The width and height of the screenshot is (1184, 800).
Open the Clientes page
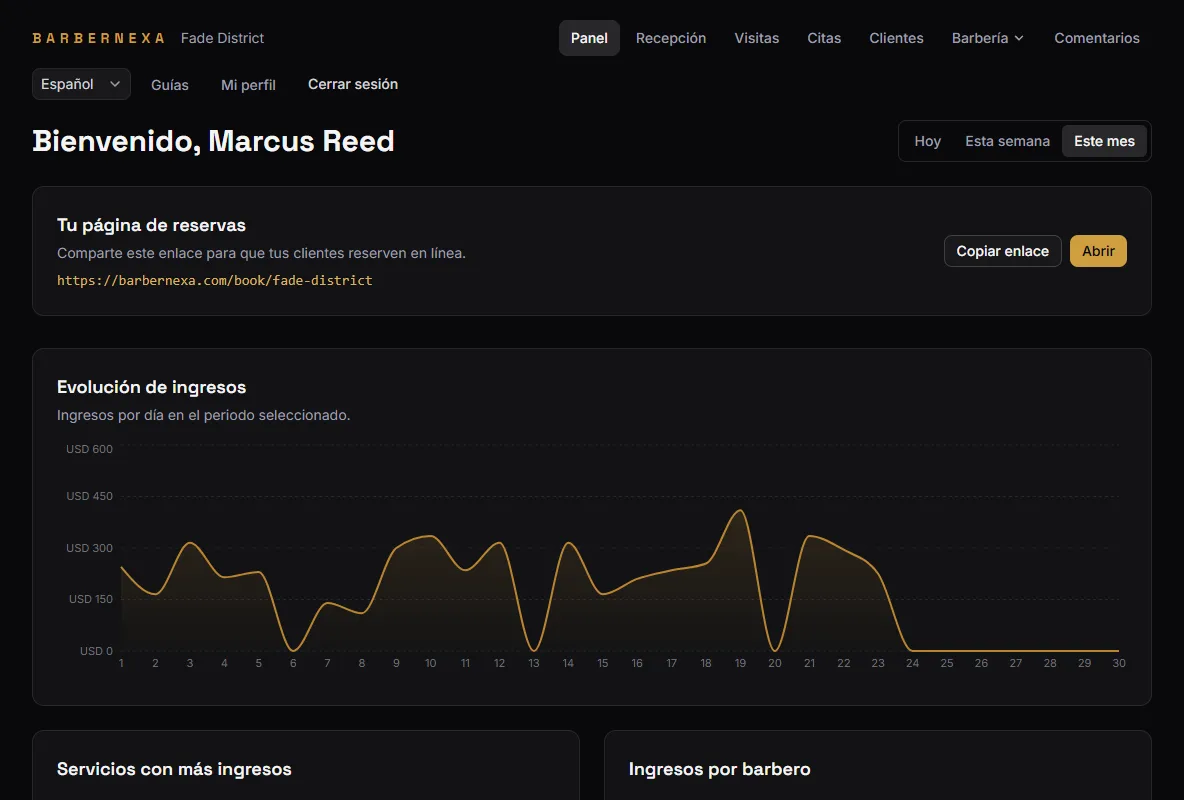click(x=896, y=38)
